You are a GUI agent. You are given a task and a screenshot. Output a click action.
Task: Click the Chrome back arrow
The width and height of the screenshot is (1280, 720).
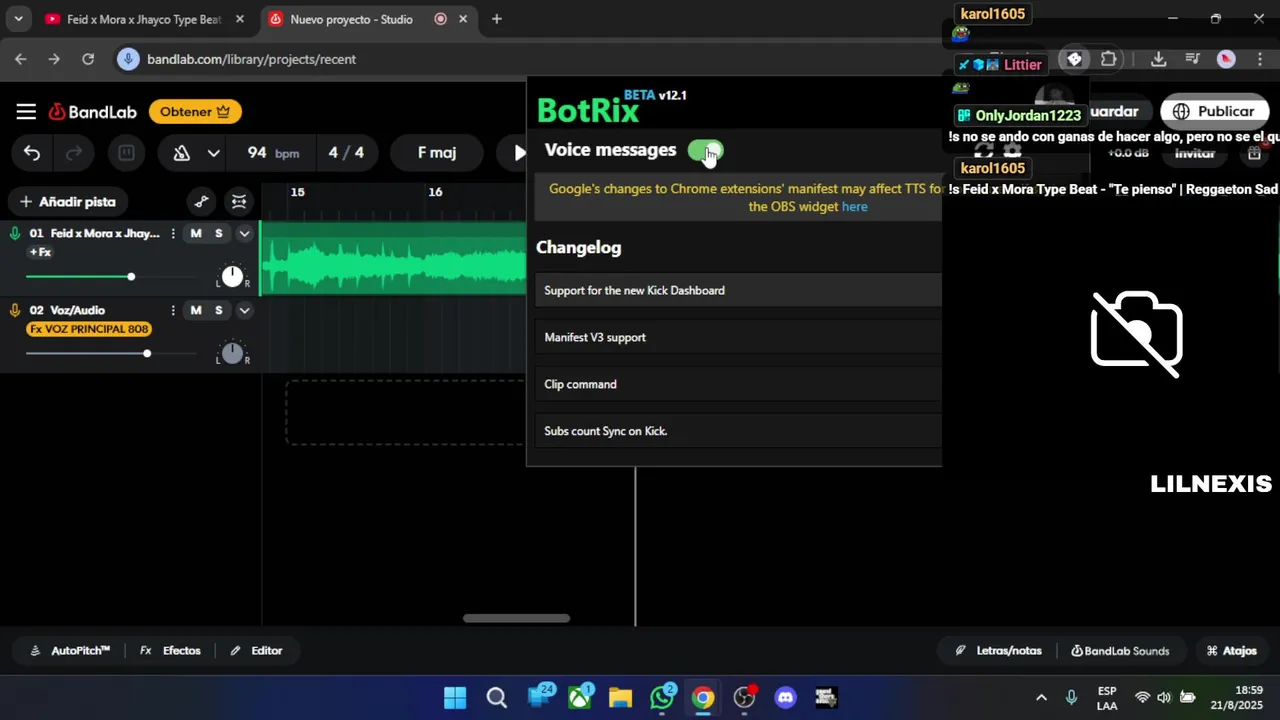[21, 59]
